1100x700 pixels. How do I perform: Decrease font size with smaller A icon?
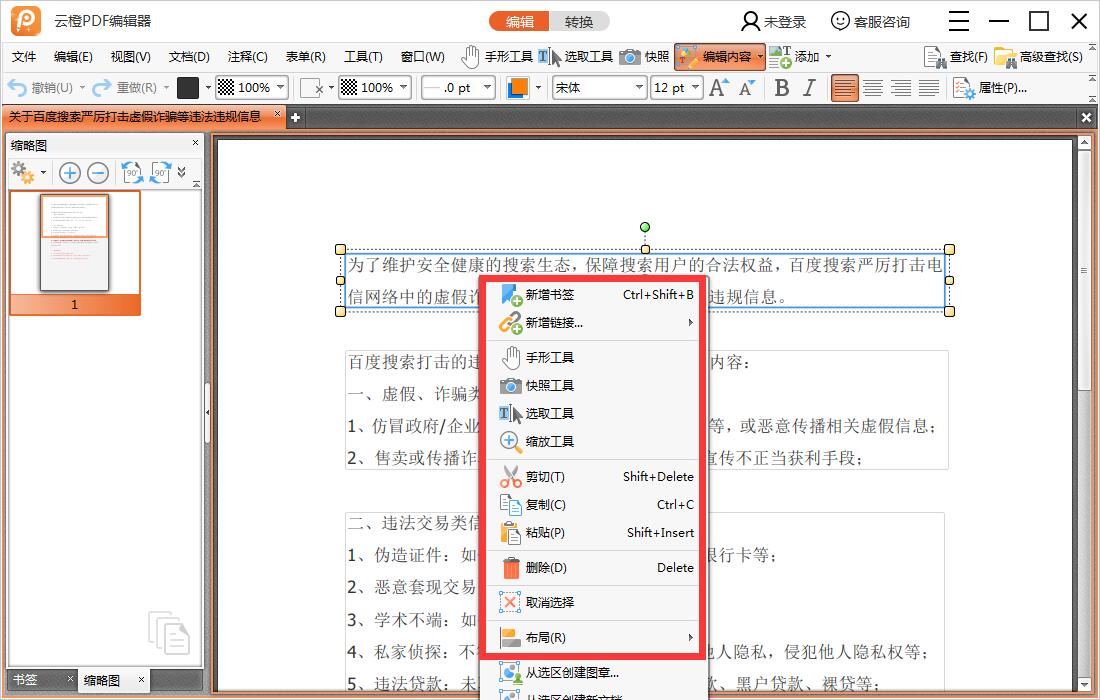(747, 88)
